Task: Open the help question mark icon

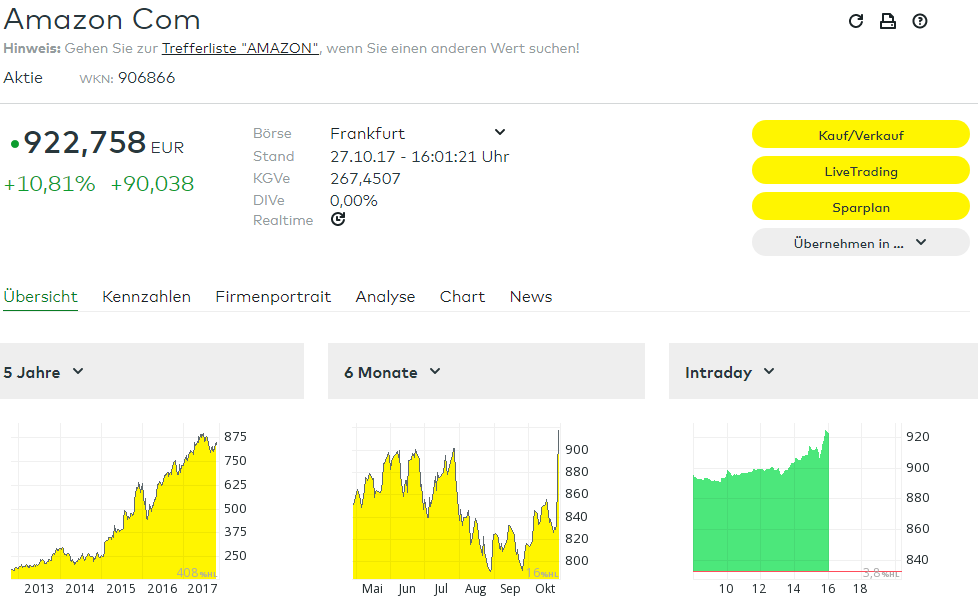Action: (919, 21)
